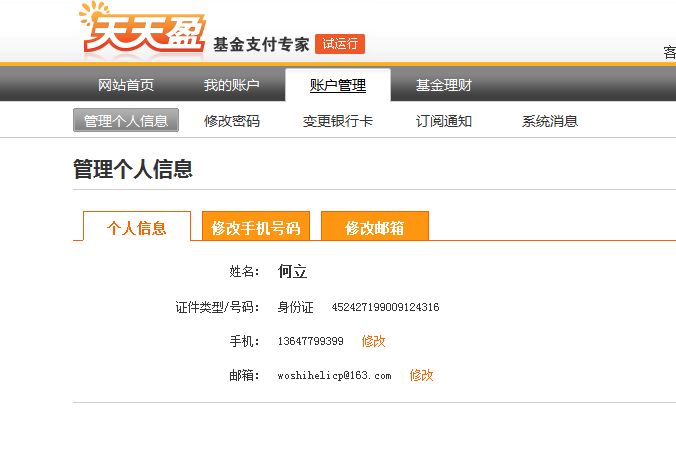Open the 修改密码 sub-menu link
The width and height of the screenshot is (676, 450).
[232, 121]
